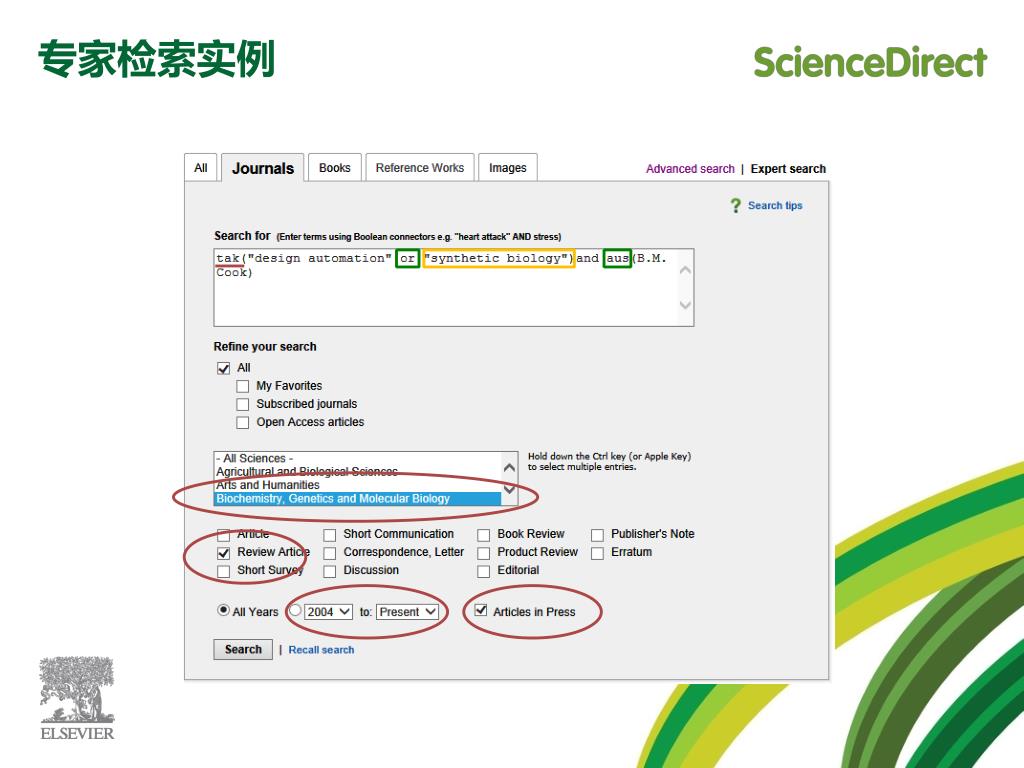Click the Expert search link
Screen dimensions: 1024x768
[788, 168]
